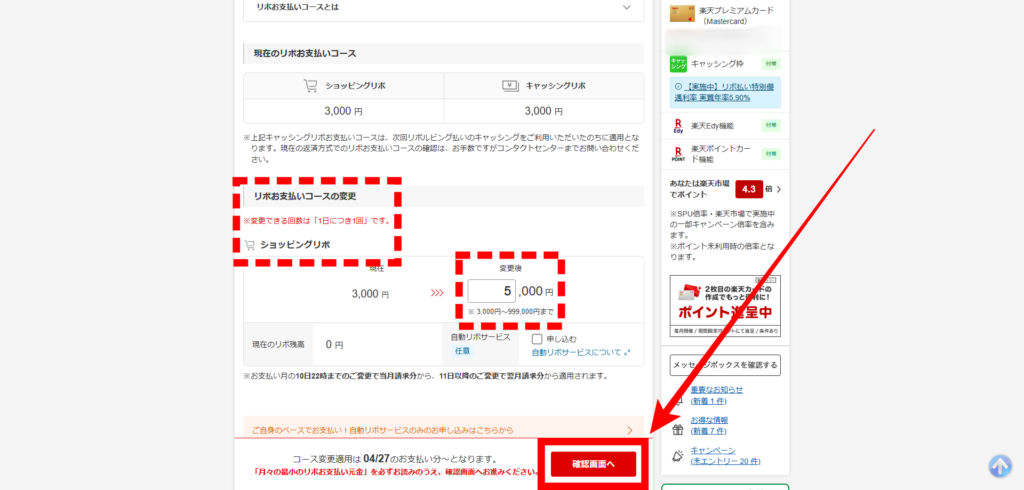
Task: Open the 自動リボサービスのみのお申し込み banner arrow
Action: click(x=629, y=430)
